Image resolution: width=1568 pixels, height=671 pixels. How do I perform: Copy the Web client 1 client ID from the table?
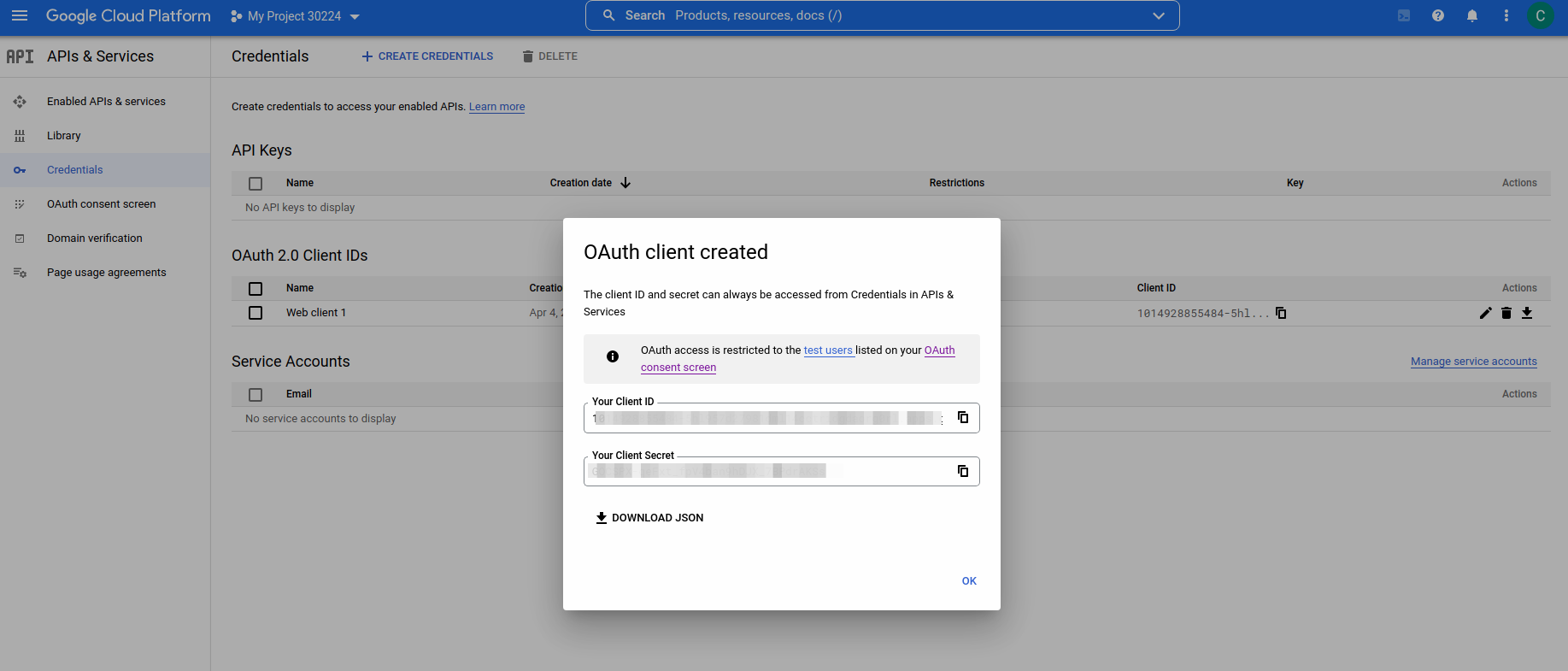click(1281, 313)
